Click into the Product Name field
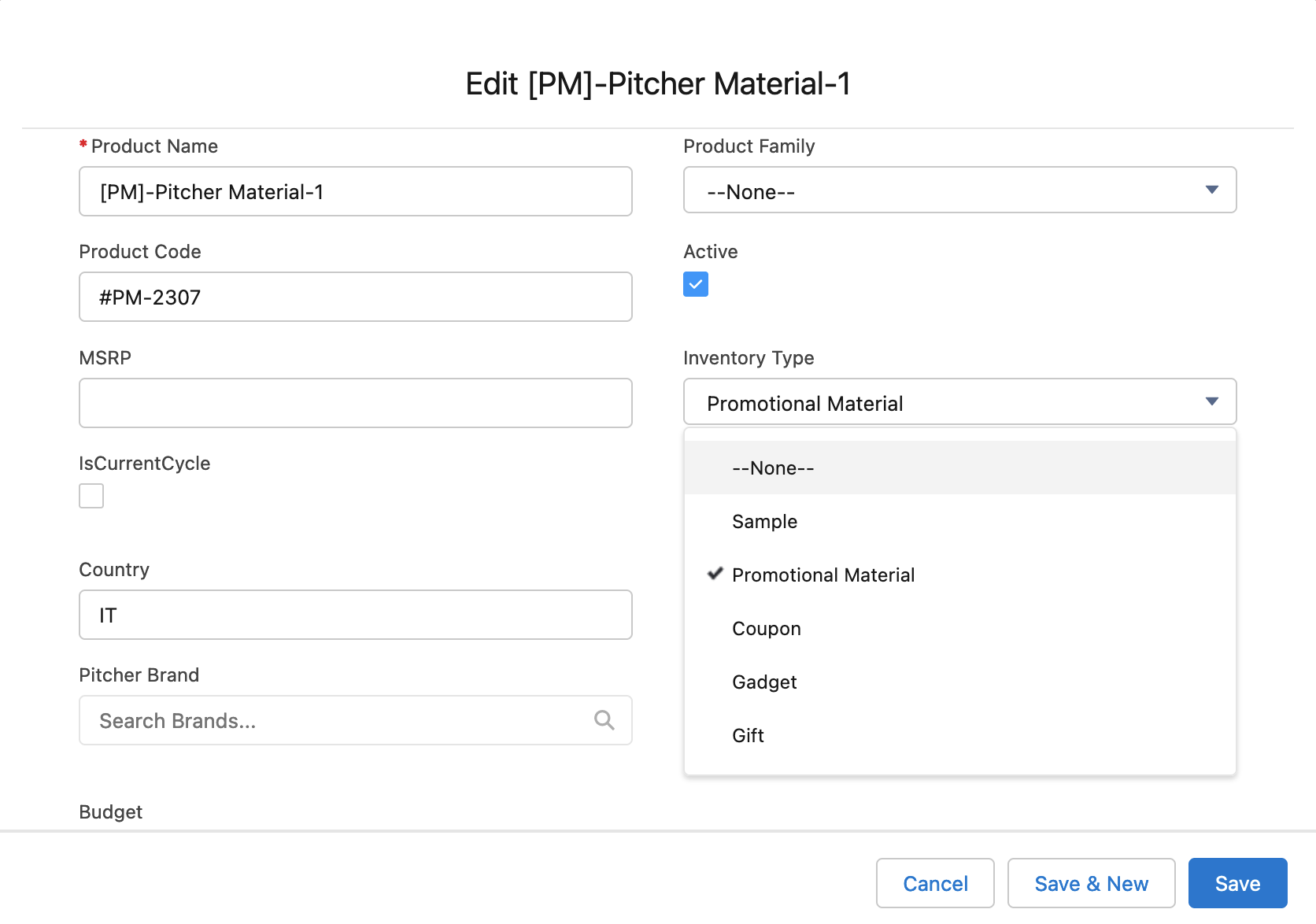This screenshot has width=1316, height=924. click(x=355, y=192)
